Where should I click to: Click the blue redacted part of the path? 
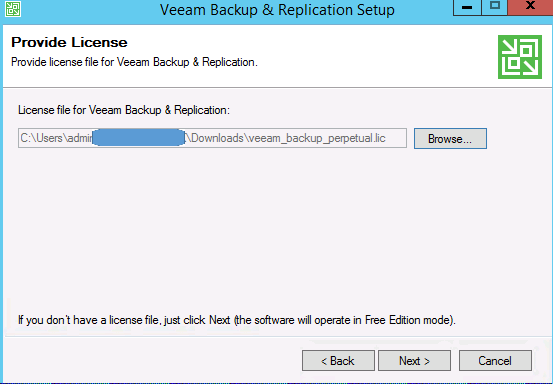(x=139, y=138)
